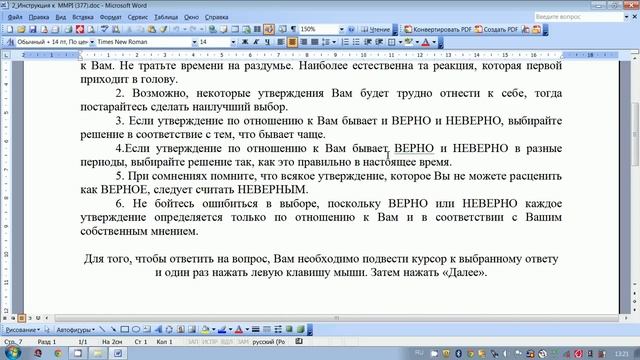Open Chrome from the taskbar

[x=58, y=353]
